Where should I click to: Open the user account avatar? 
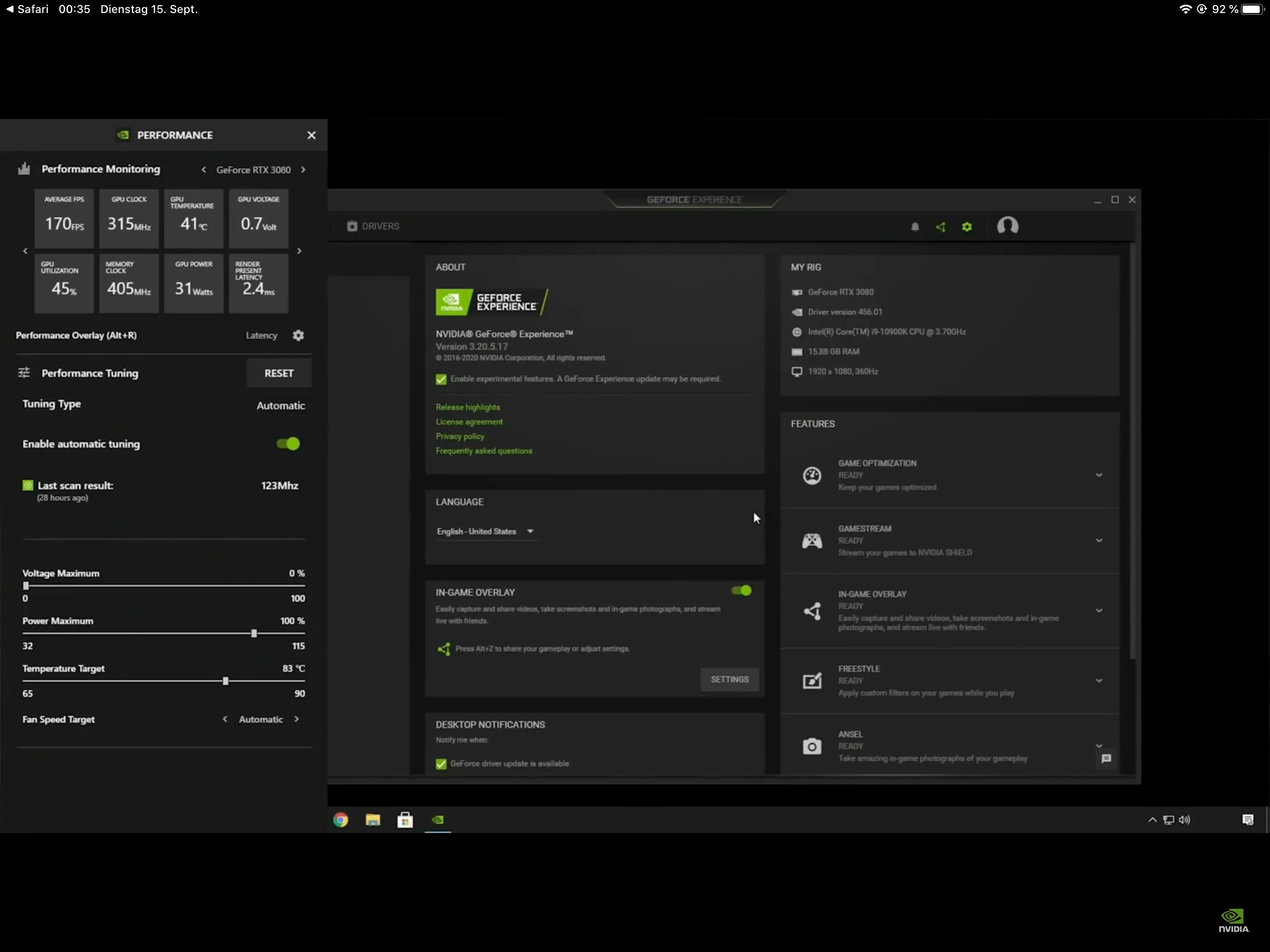click(1008, 225)
